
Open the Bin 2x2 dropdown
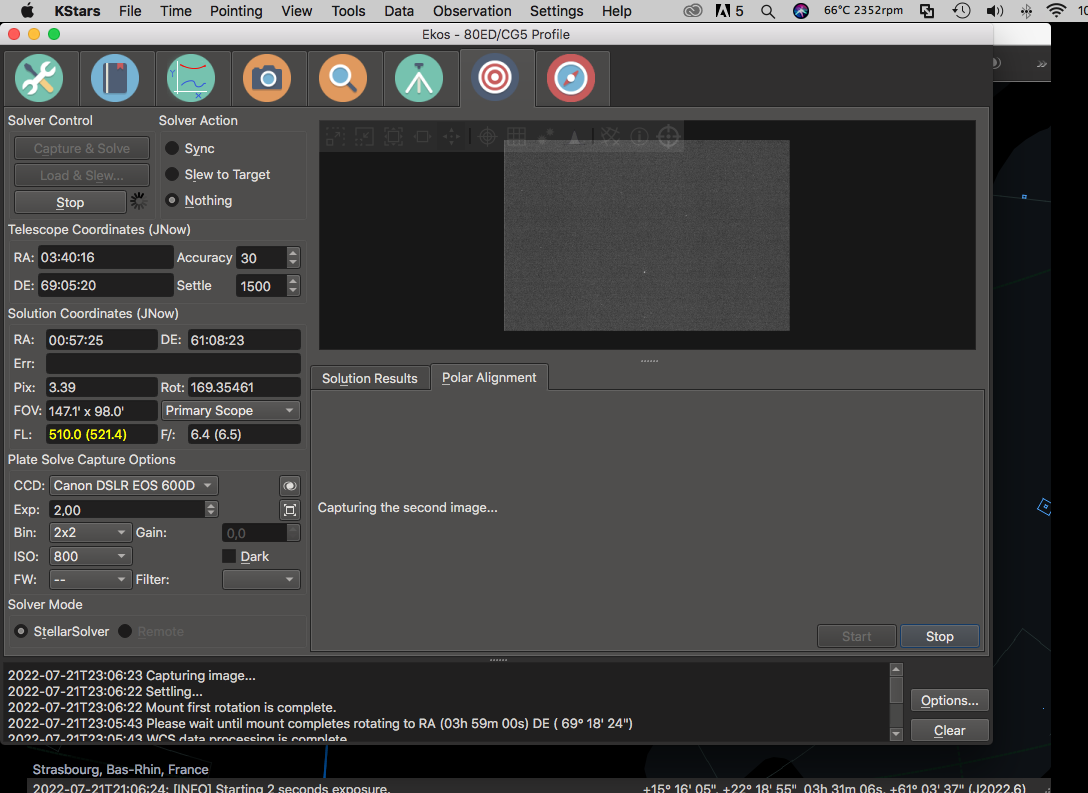tap(90, 533)
